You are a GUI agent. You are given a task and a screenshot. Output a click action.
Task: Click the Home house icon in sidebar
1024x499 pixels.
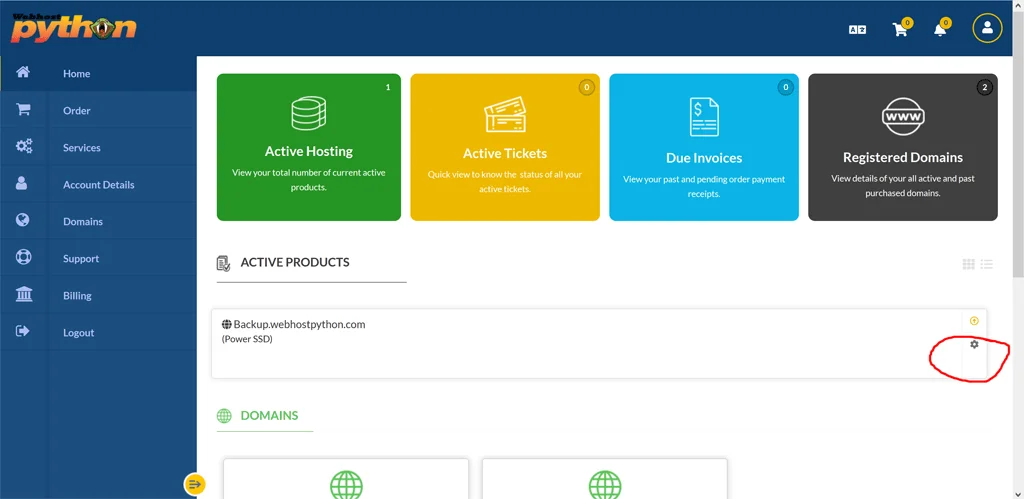point(23,72)
